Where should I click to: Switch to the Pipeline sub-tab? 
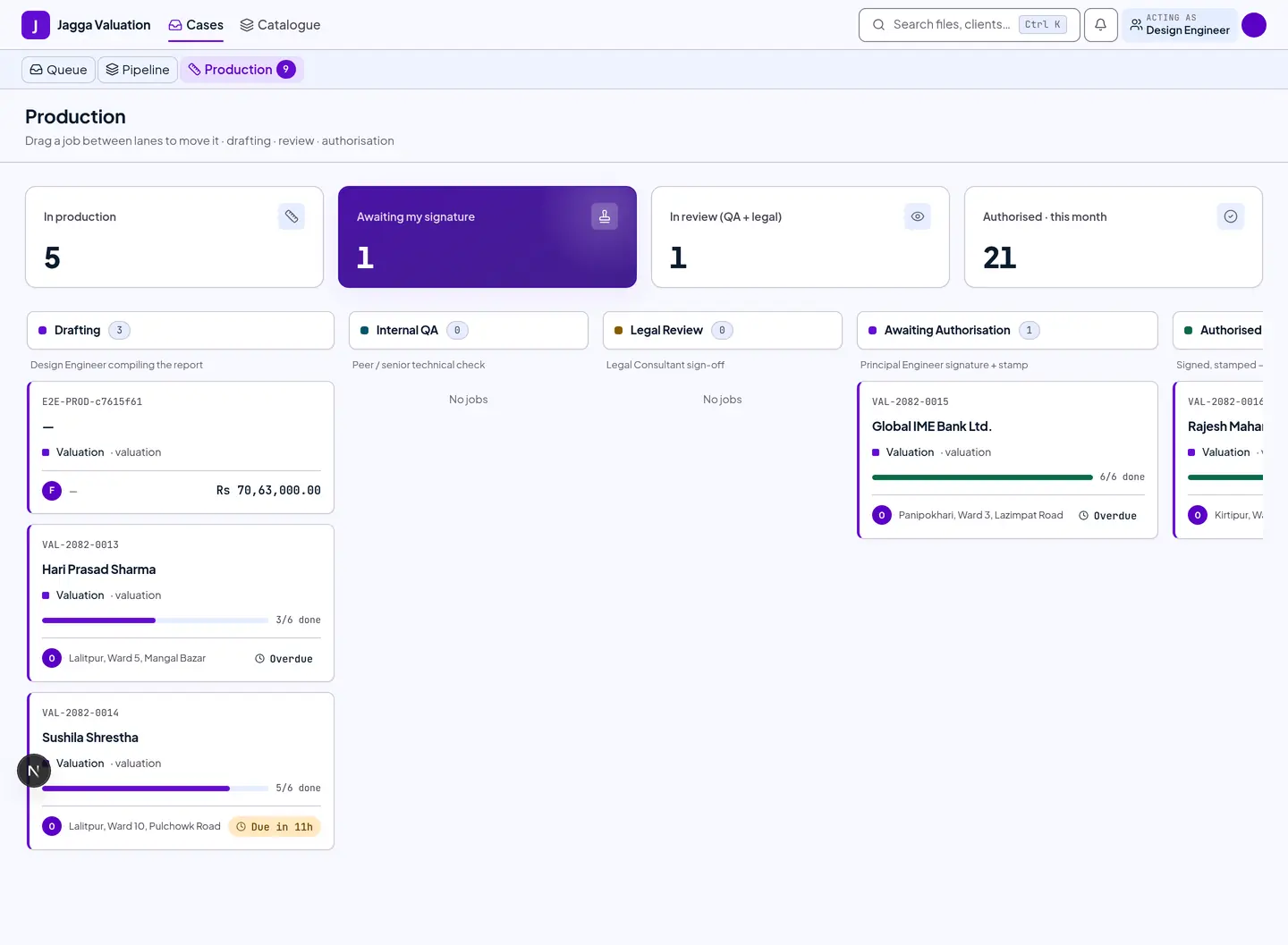pyautogui.click(x=138, y=70)
